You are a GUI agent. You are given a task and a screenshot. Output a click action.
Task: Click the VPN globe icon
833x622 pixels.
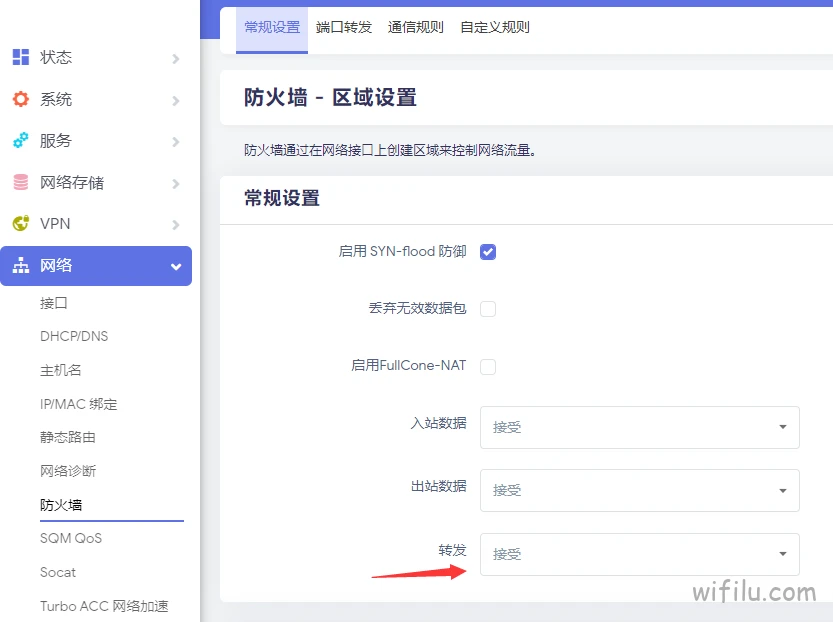21,224
